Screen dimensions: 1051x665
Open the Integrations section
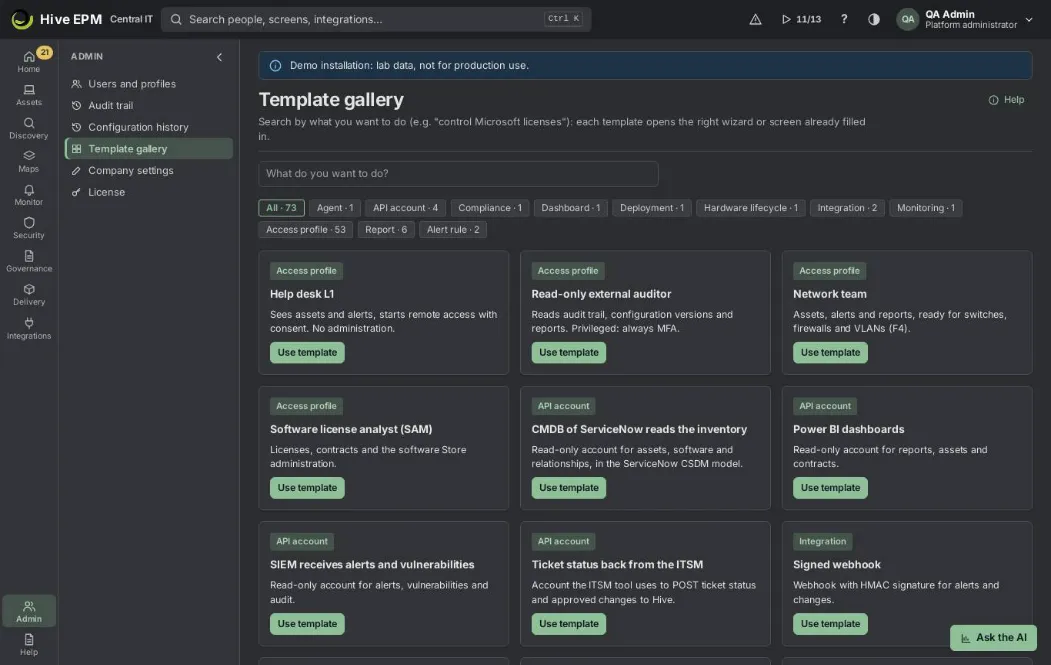(29, 328)
